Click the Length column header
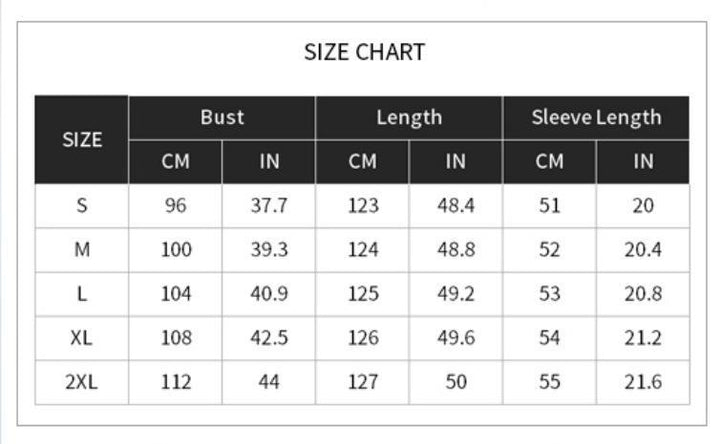 click(409, 117)
